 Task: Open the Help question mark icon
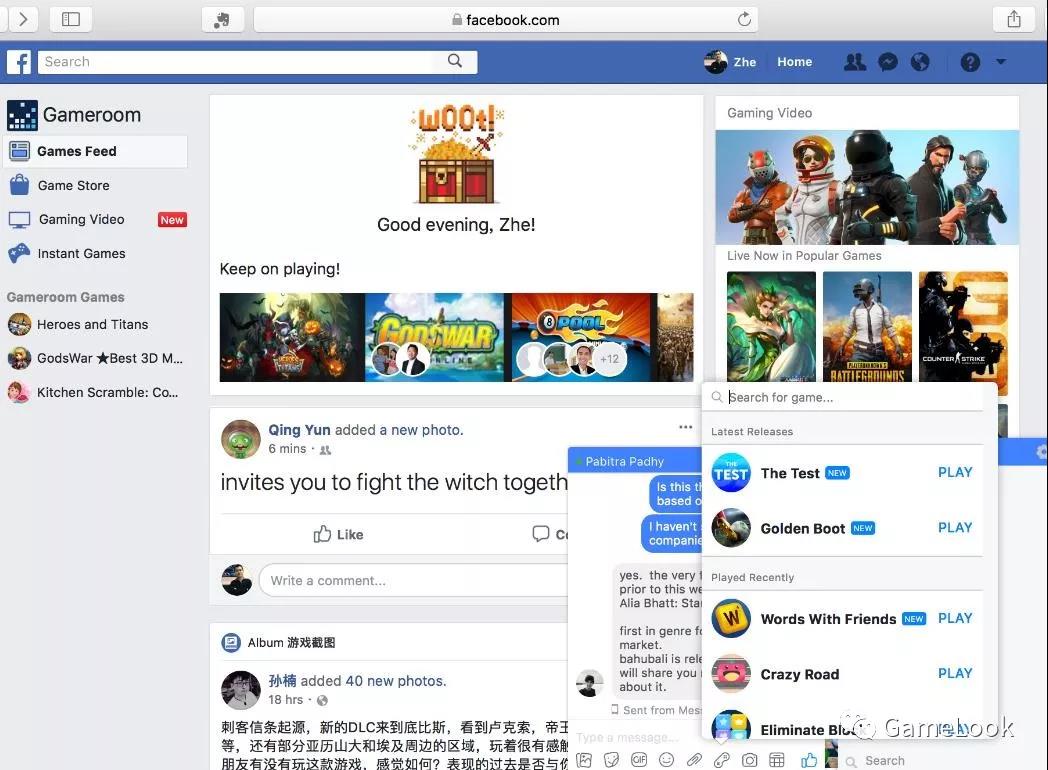click(970, 62)
